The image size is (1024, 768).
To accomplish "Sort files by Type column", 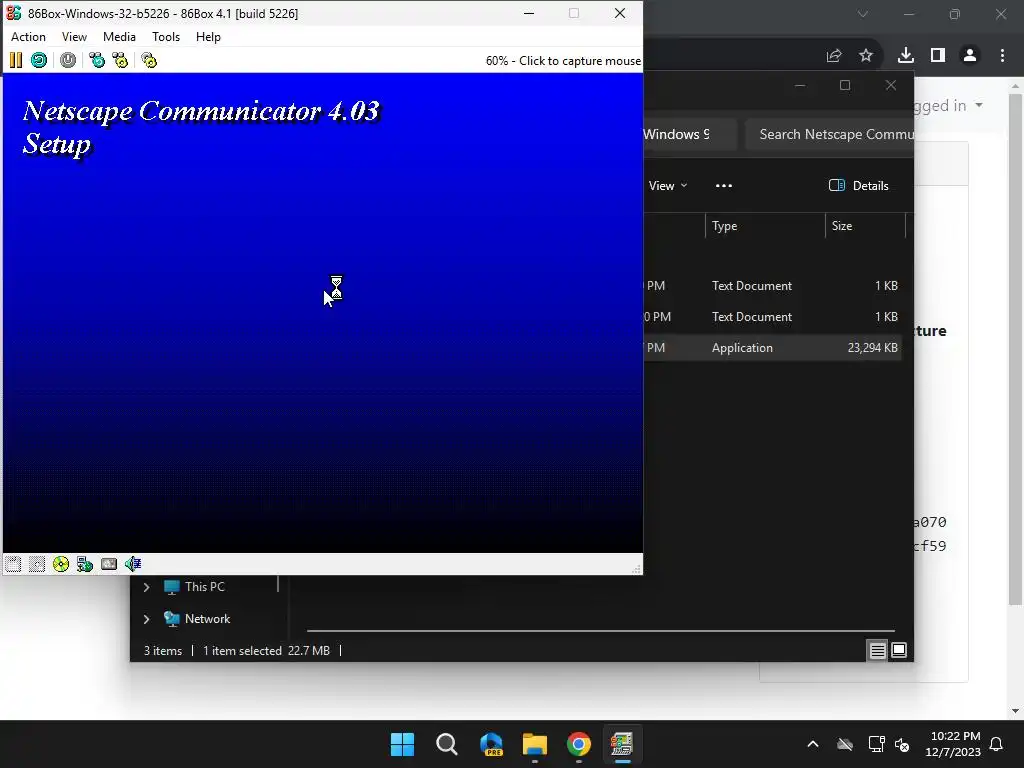I will point(765,226).
